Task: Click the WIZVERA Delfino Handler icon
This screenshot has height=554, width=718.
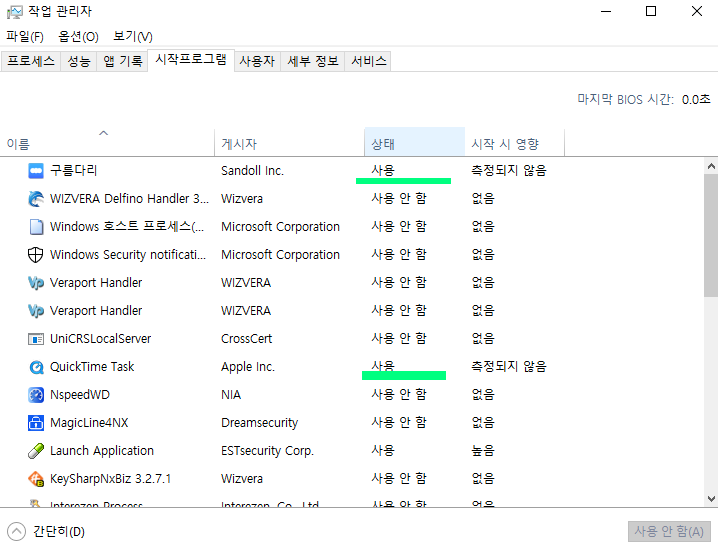Action: (36, 199)
